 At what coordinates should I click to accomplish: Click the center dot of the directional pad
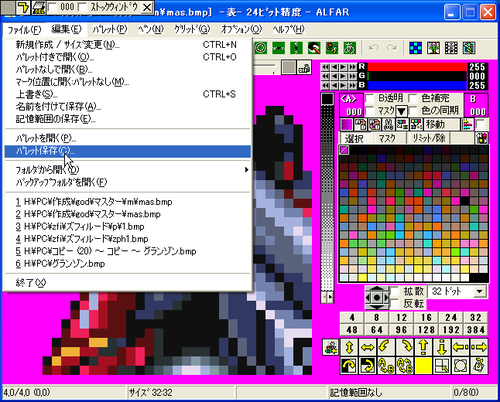pos(377,297)
